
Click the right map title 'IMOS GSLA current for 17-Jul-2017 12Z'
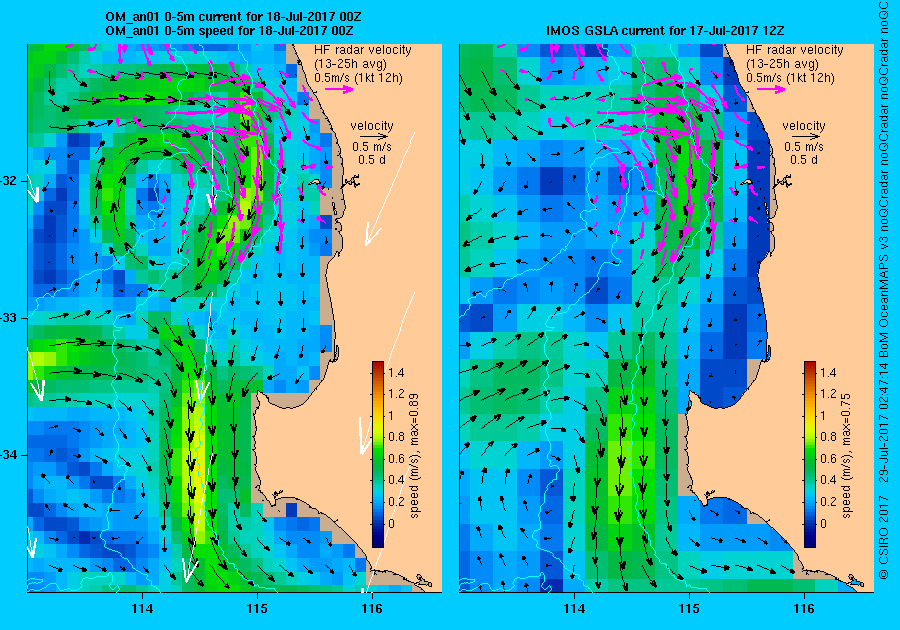(665, 31)
